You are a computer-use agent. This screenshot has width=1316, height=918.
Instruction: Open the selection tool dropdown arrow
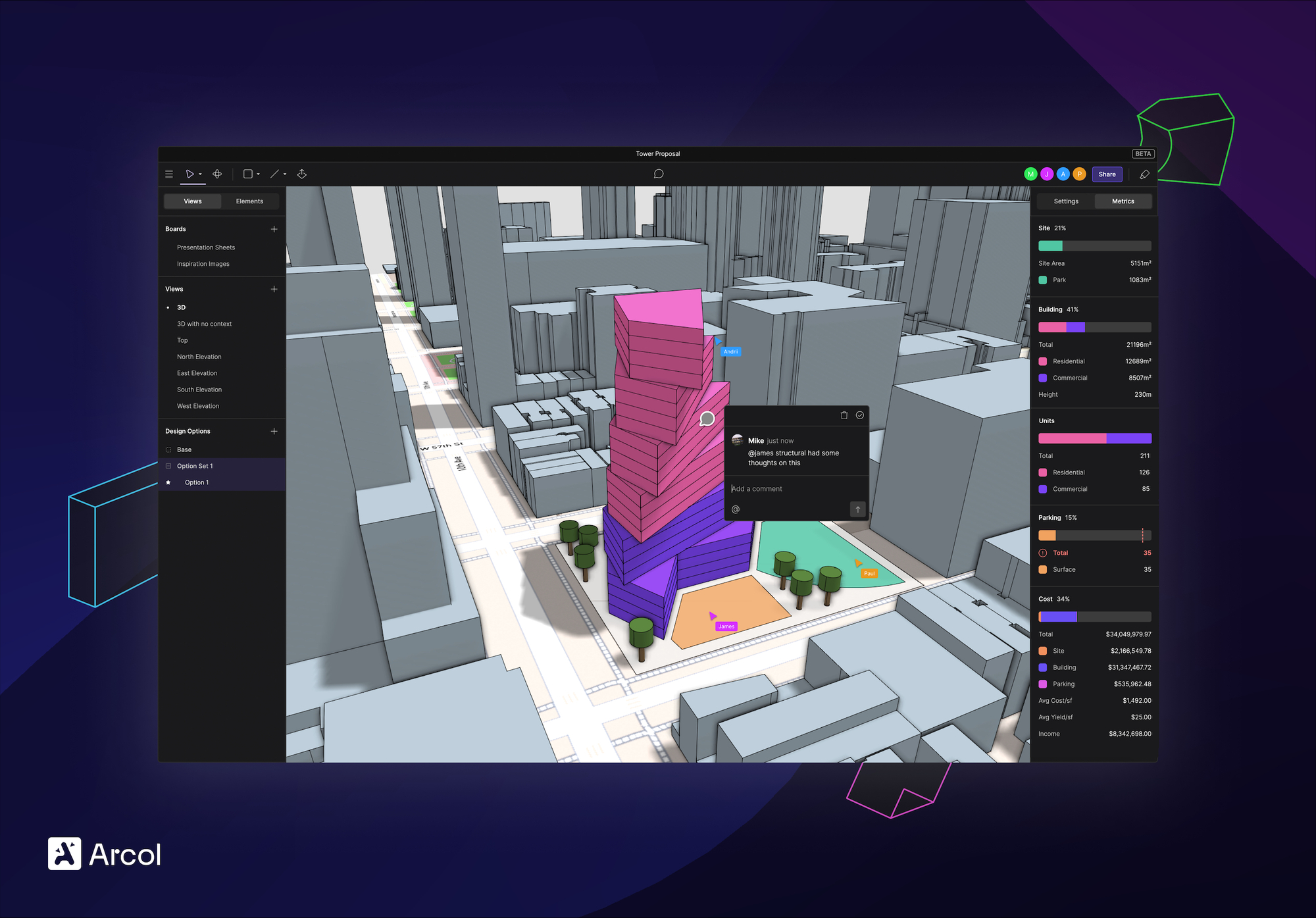[x=200, y=174]
